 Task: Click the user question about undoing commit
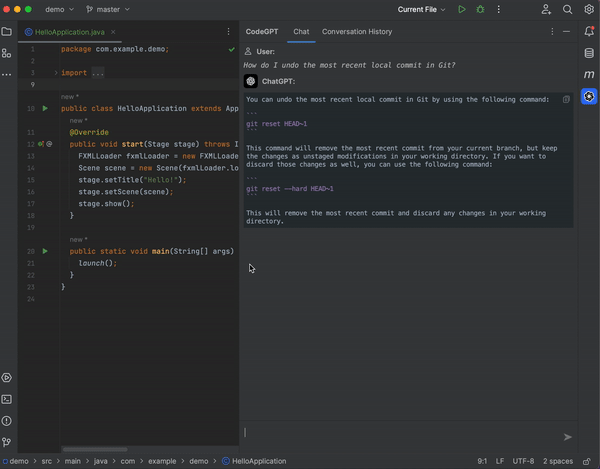(349, 65)
